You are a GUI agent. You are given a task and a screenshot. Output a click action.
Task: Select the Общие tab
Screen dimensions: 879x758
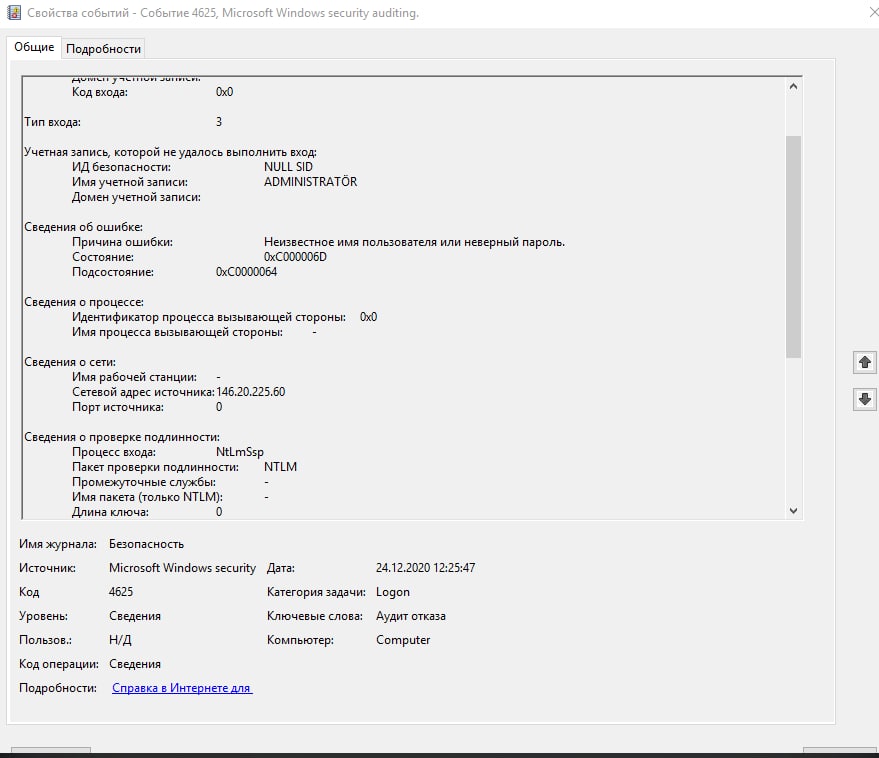pyautogui.click(x=34, y=47)
